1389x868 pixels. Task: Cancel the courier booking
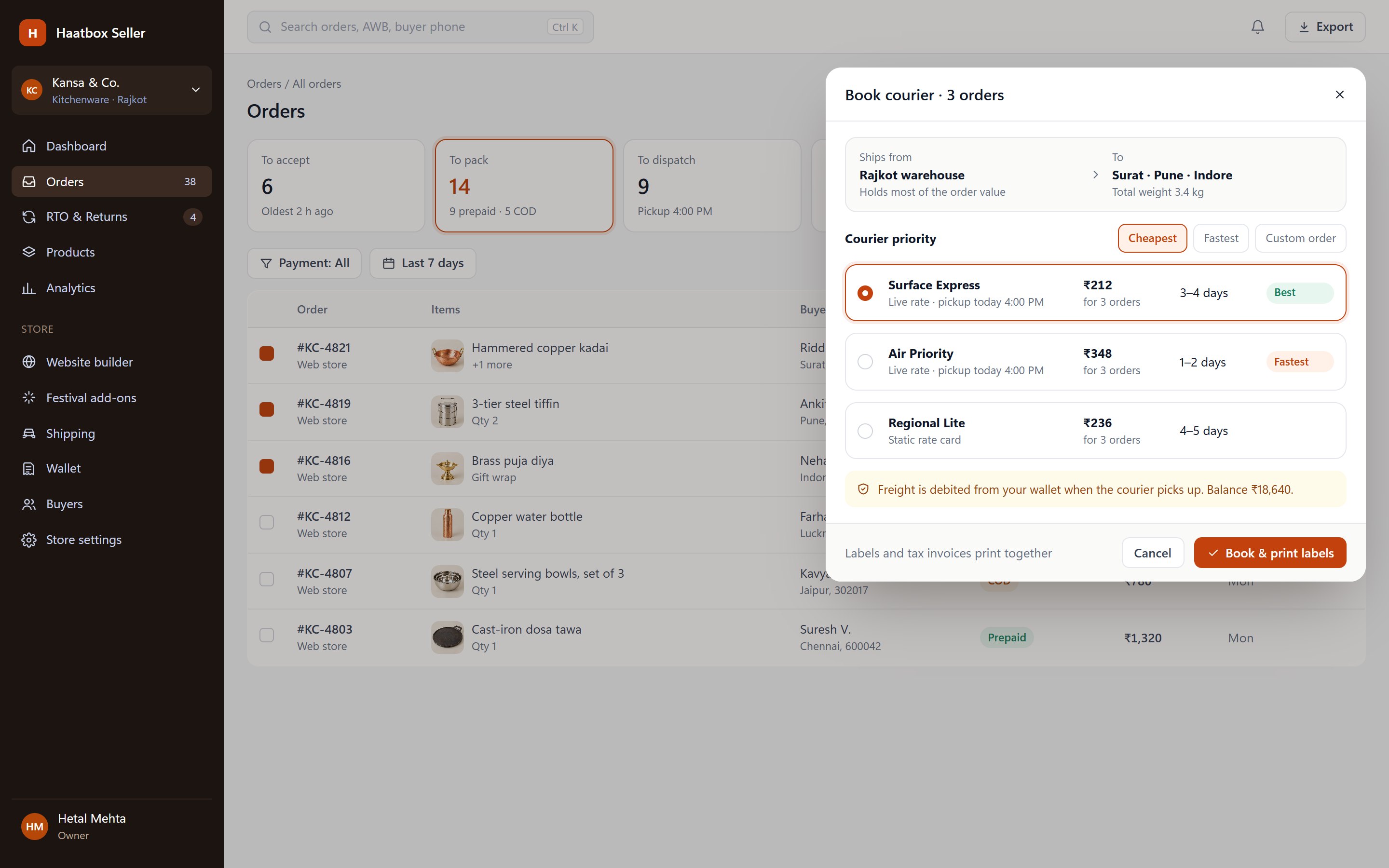1153,553
